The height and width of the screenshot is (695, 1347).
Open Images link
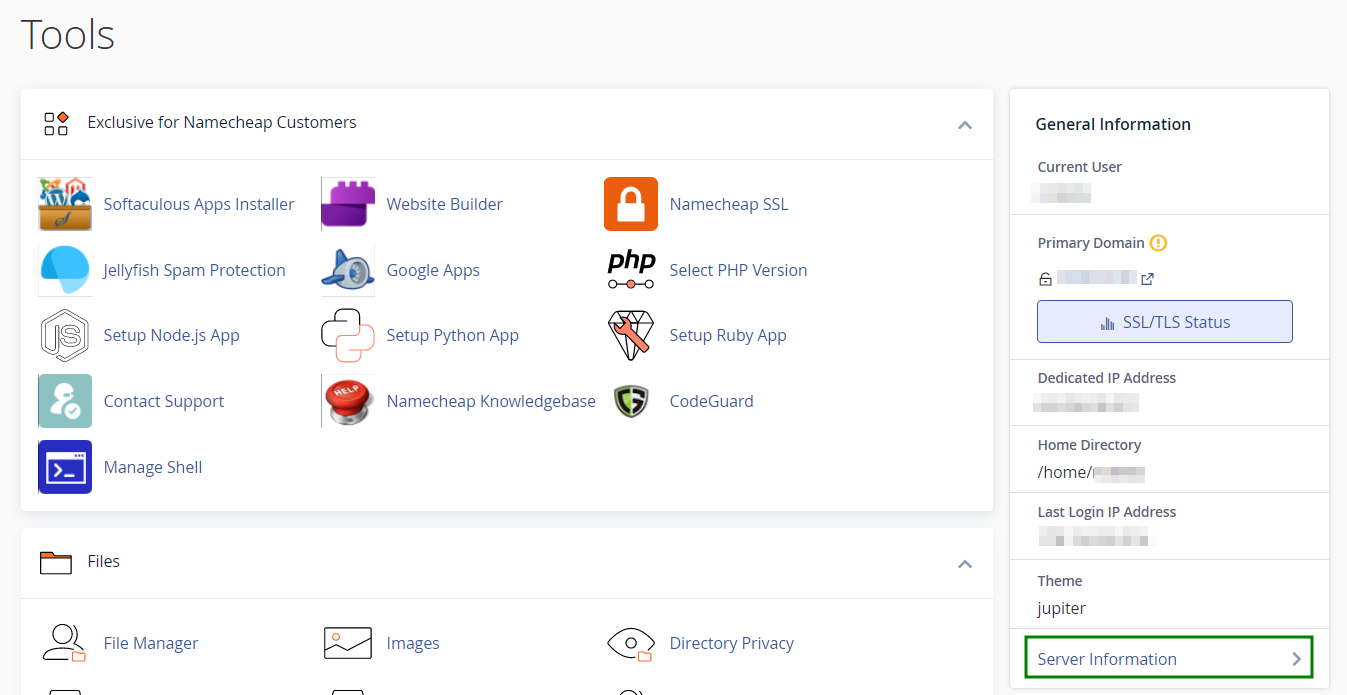(x=413, y=643)
